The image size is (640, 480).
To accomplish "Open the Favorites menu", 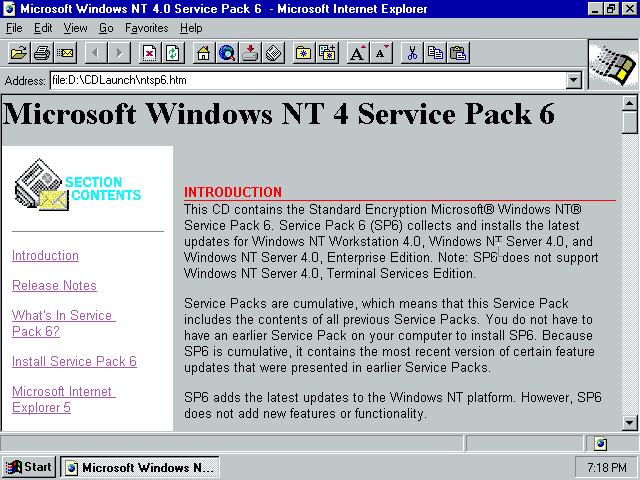I will point(147,28).
